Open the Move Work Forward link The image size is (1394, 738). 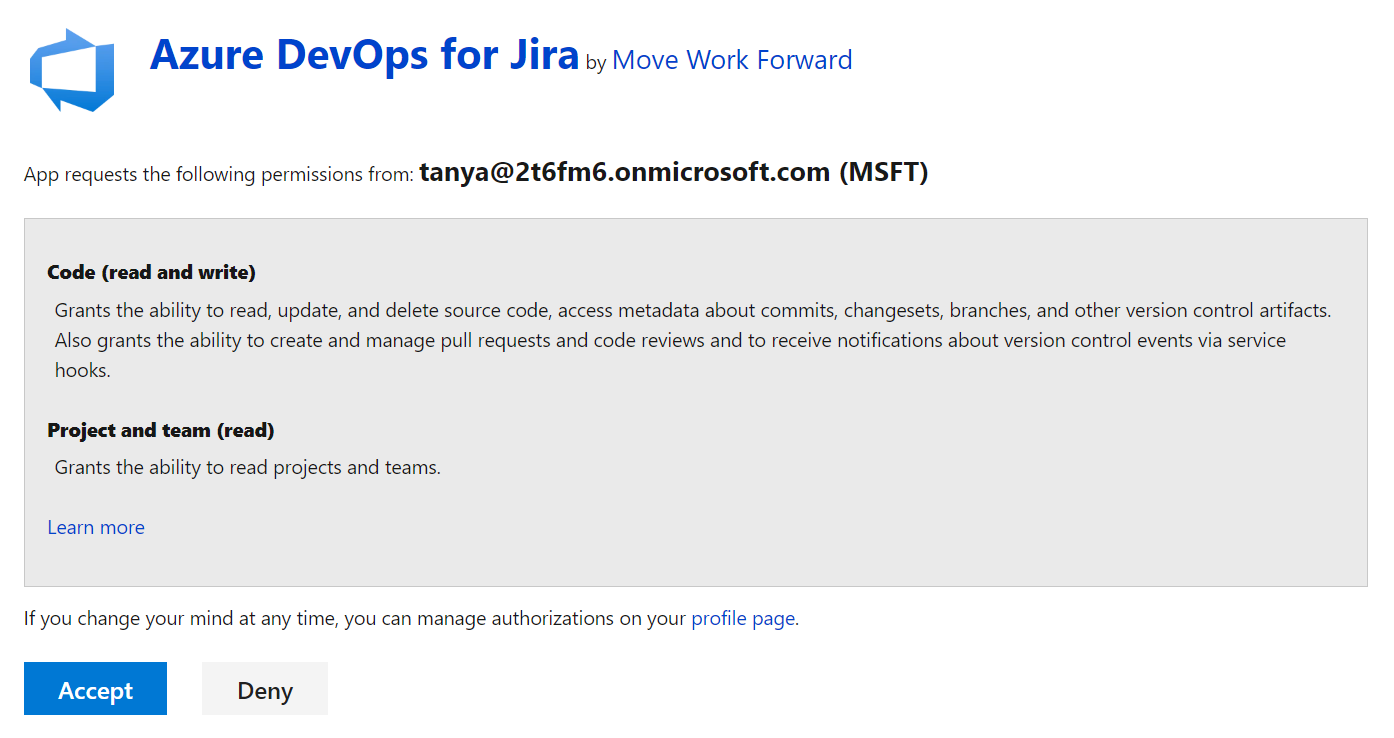pyautogui.click(x=731, y=60)
